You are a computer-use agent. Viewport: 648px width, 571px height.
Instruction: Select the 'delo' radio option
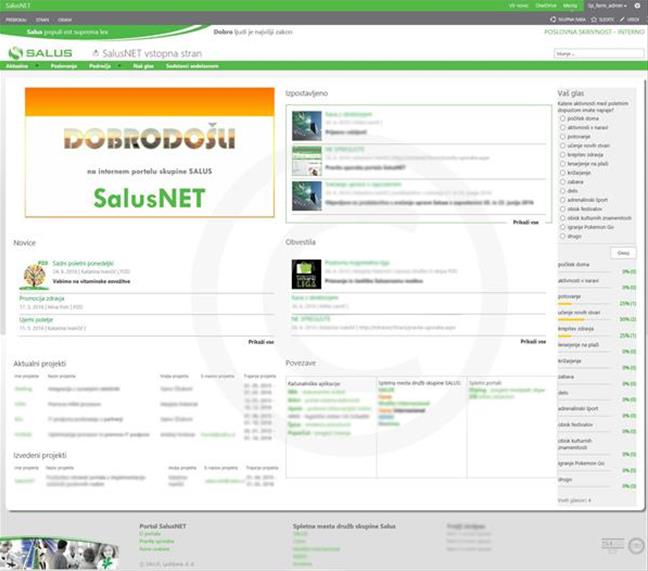click(x=562, y=191)
